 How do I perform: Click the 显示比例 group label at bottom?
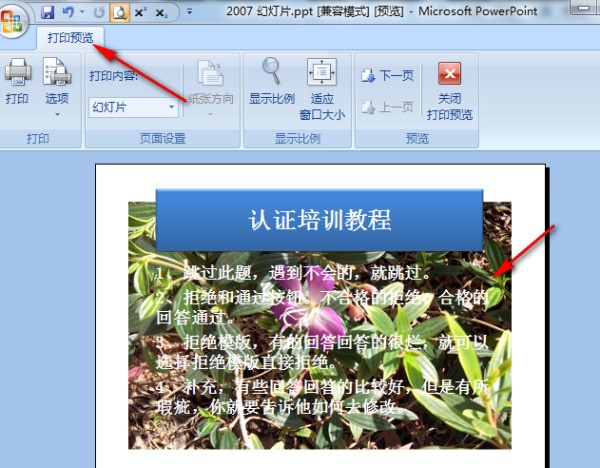tap(297, 139)
